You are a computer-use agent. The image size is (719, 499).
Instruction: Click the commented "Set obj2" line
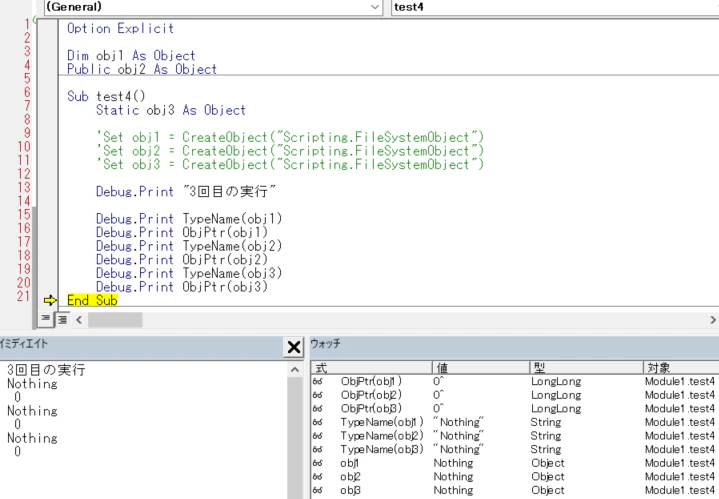pos(290,151)
